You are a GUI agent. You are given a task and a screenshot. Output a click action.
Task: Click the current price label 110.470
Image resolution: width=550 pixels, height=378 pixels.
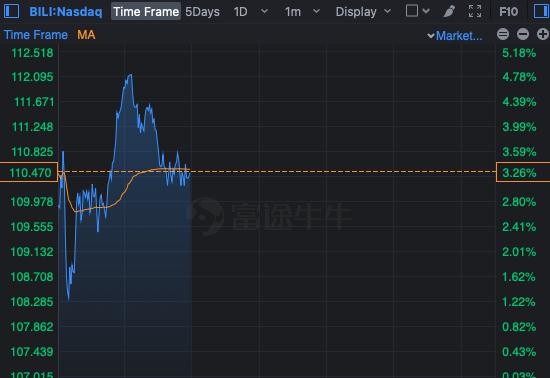[29, 173]
